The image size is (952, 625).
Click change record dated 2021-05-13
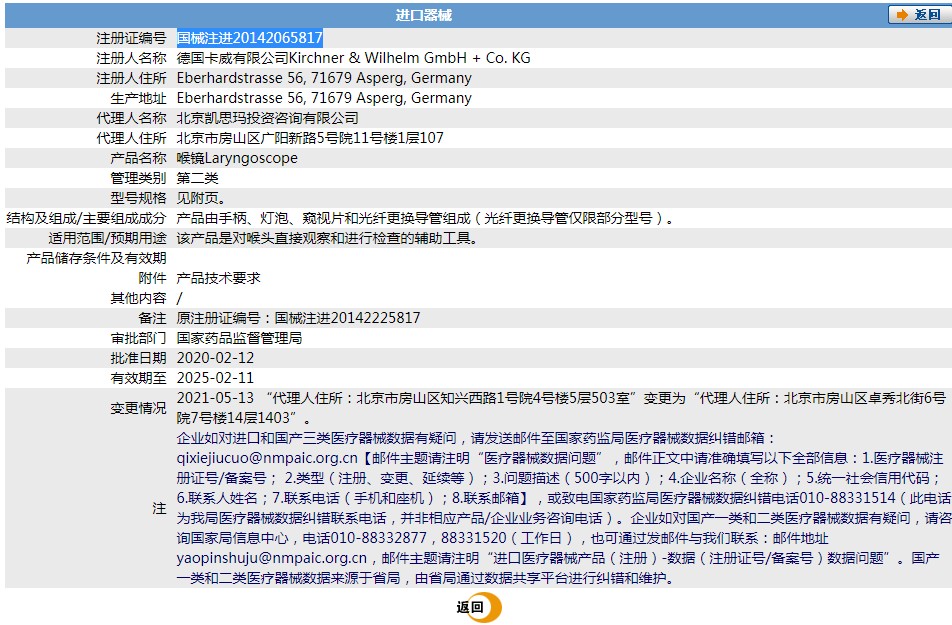562,408
